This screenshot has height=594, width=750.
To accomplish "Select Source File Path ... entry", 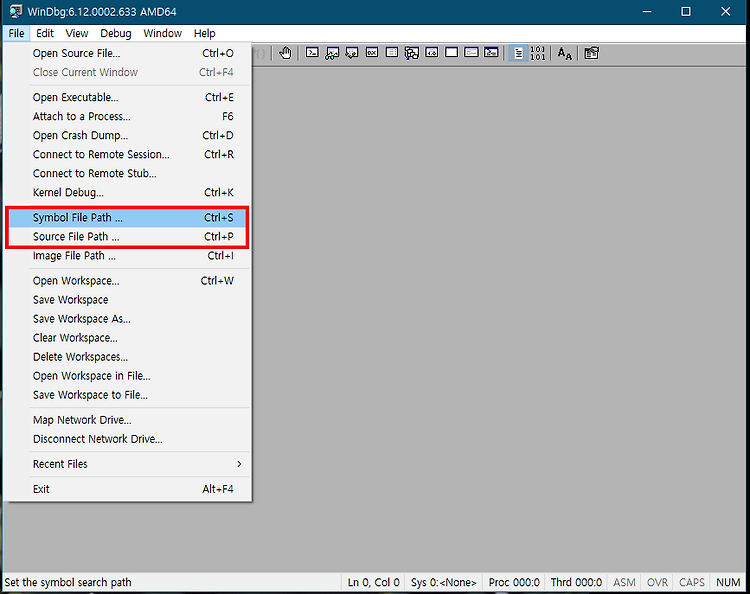I will 128,237.
